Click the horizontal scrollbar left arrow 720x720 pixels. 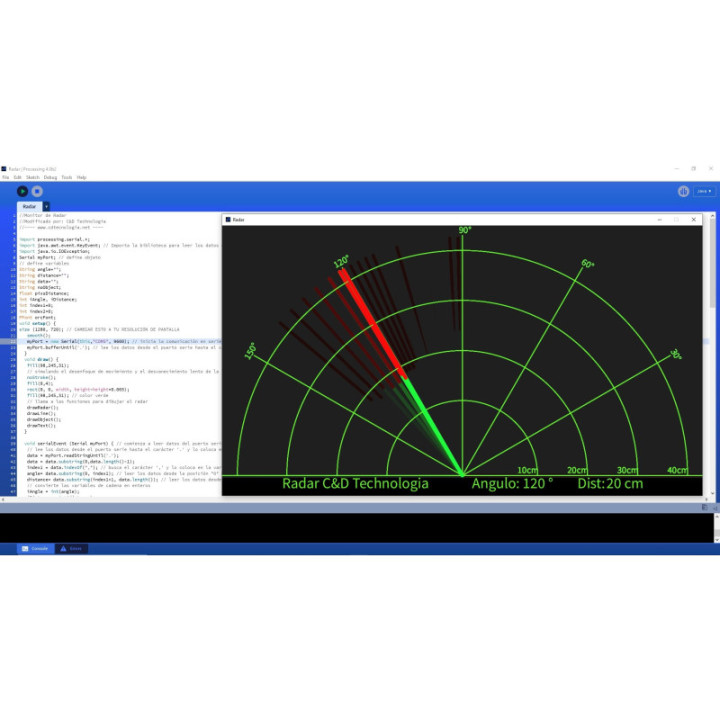(3, 500)
